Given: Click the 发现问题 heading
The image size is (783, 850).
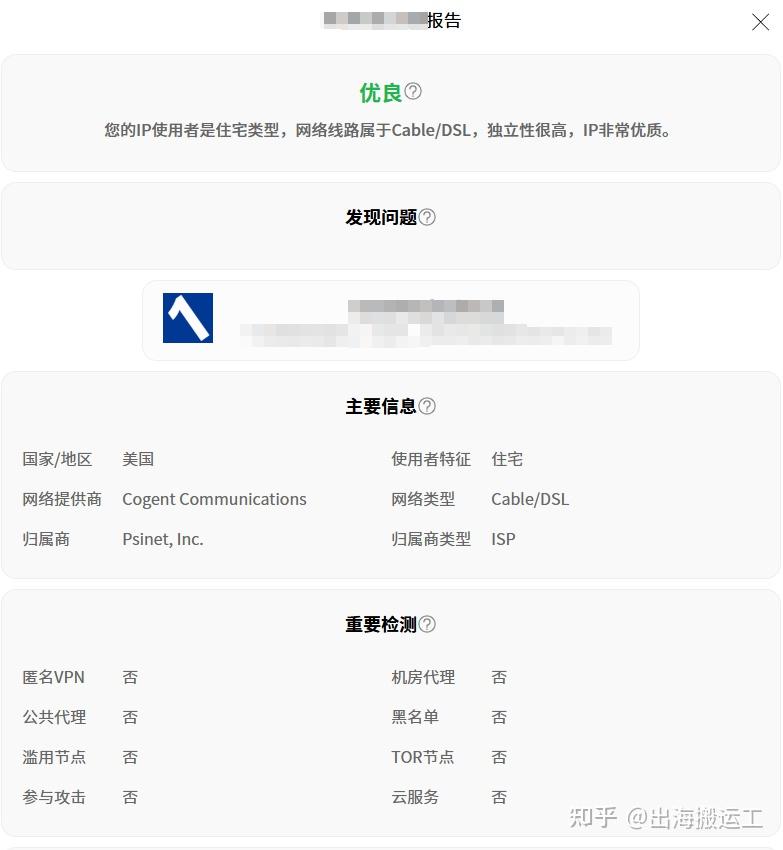Looking at the screenshot, I should click(x=381, y=217).
